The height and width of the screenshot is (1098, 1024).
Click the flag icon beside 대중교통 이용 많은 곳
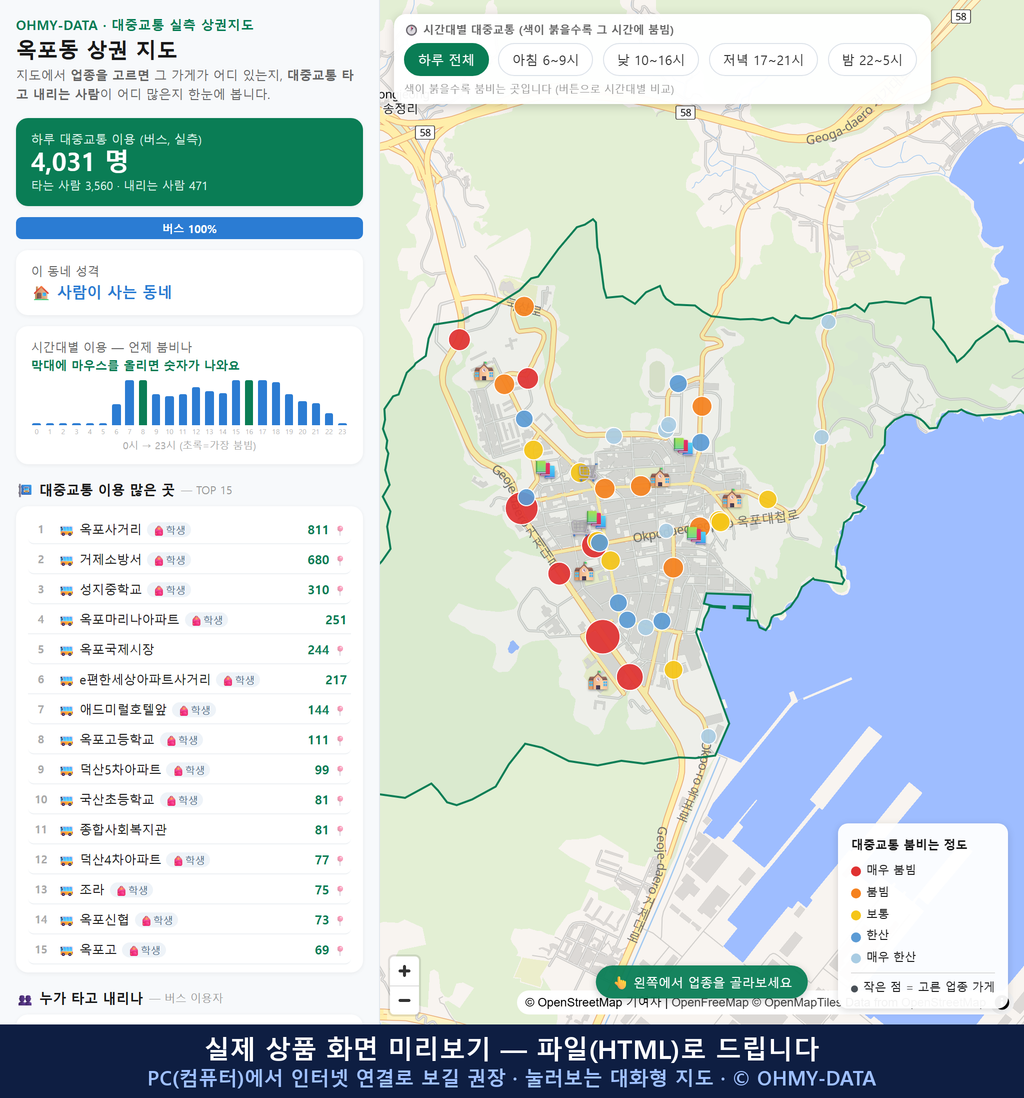(25, 490)
